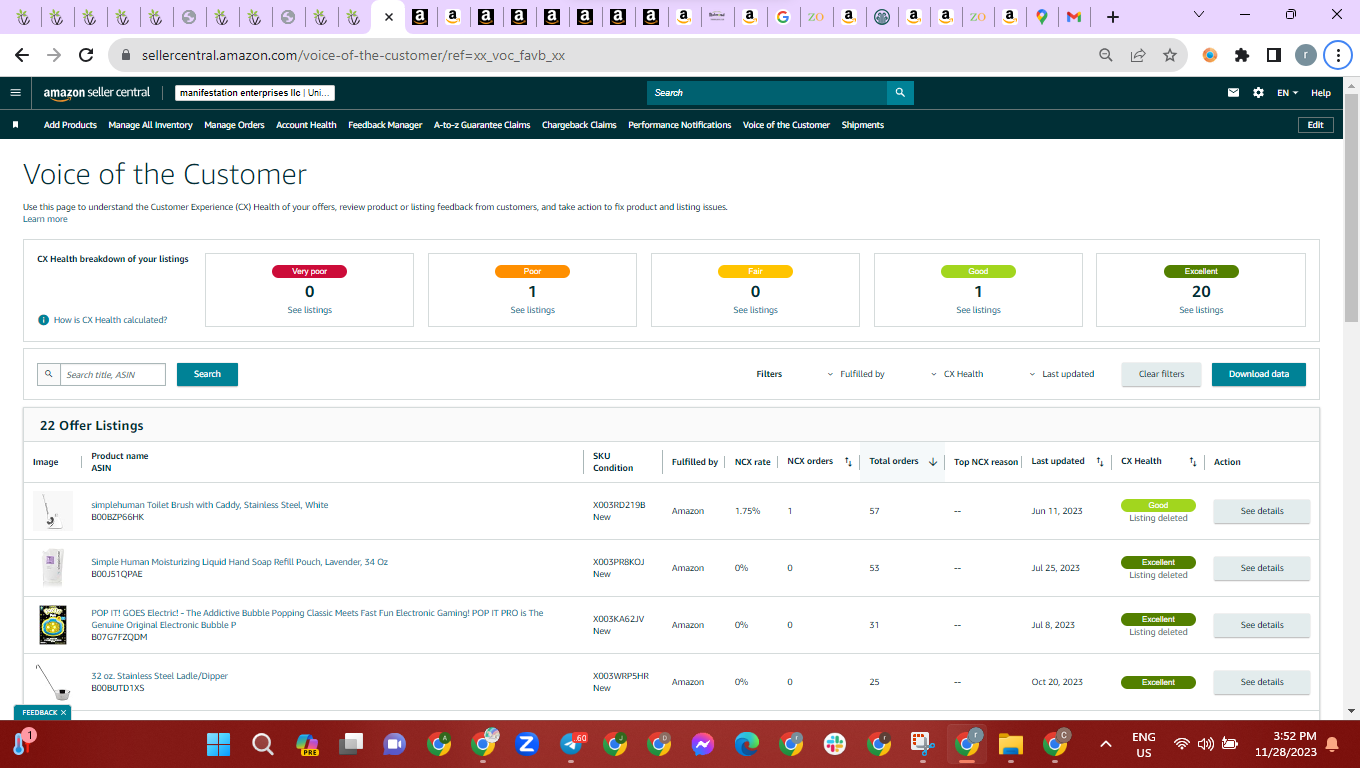Go to Manage All Inventory
This screenshot has width=1360, height=768.
pos(150,125)
